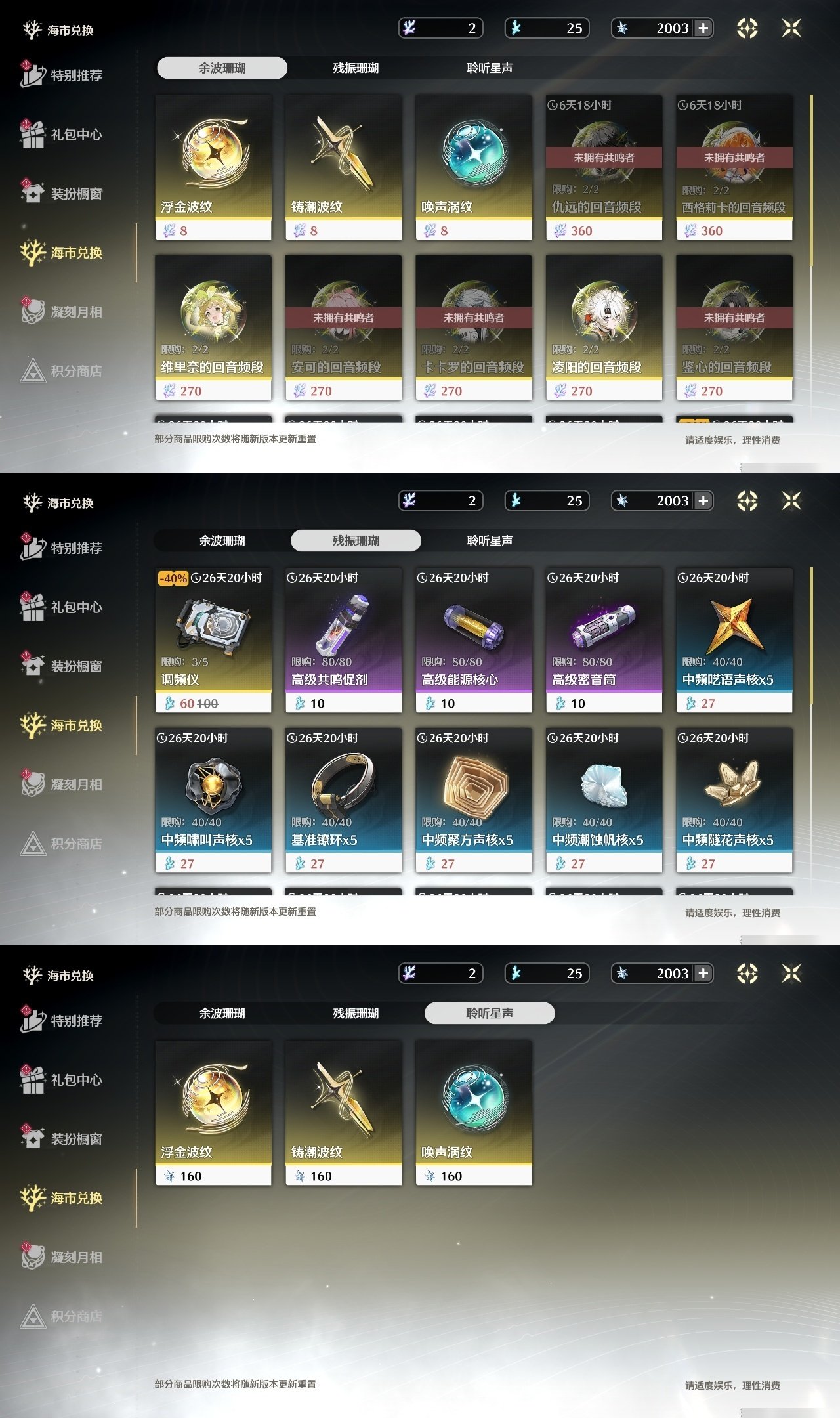Pick the 高级共鸣促剂 vial item

[343, 640]
